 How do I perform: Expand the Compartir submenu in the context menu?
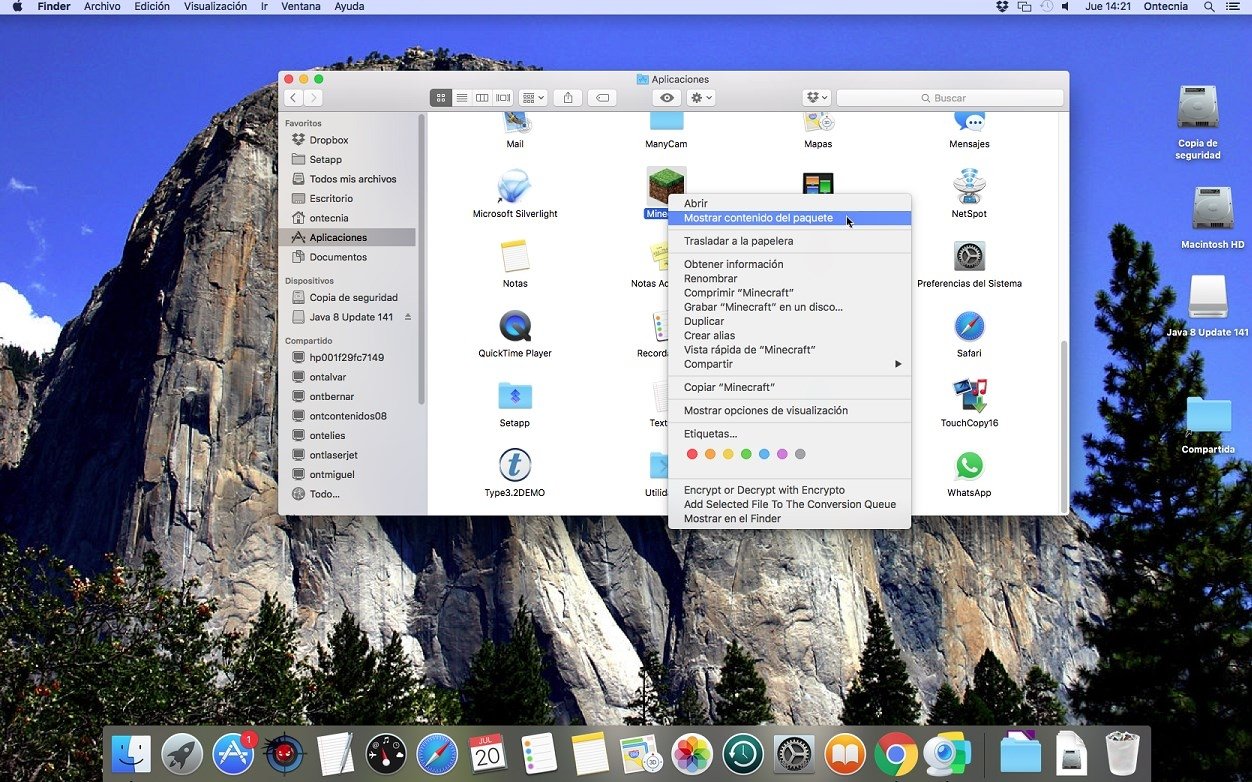click(789, 364)
